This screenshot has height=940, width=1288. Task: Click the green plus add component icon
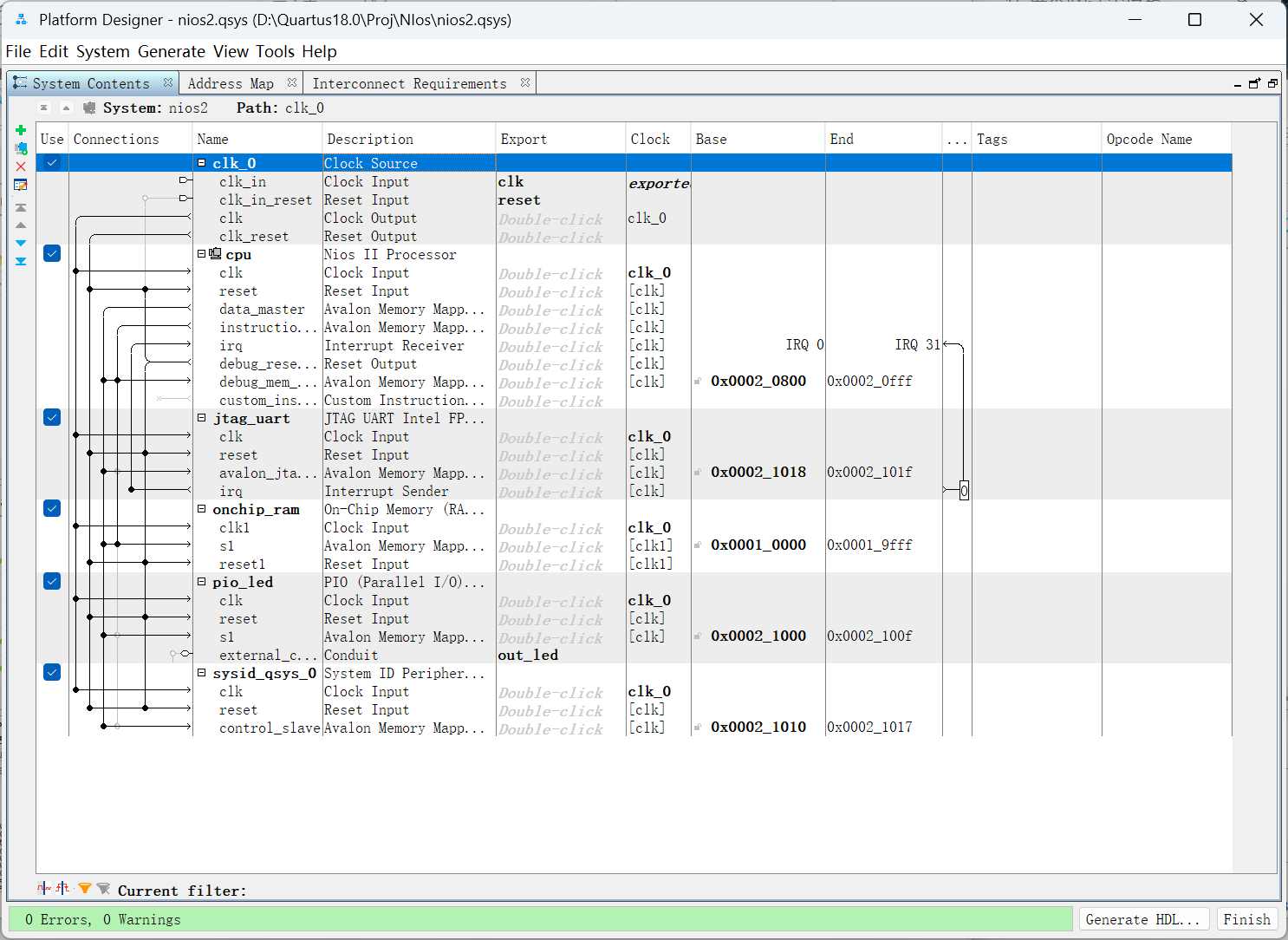(x=21, y=130)
